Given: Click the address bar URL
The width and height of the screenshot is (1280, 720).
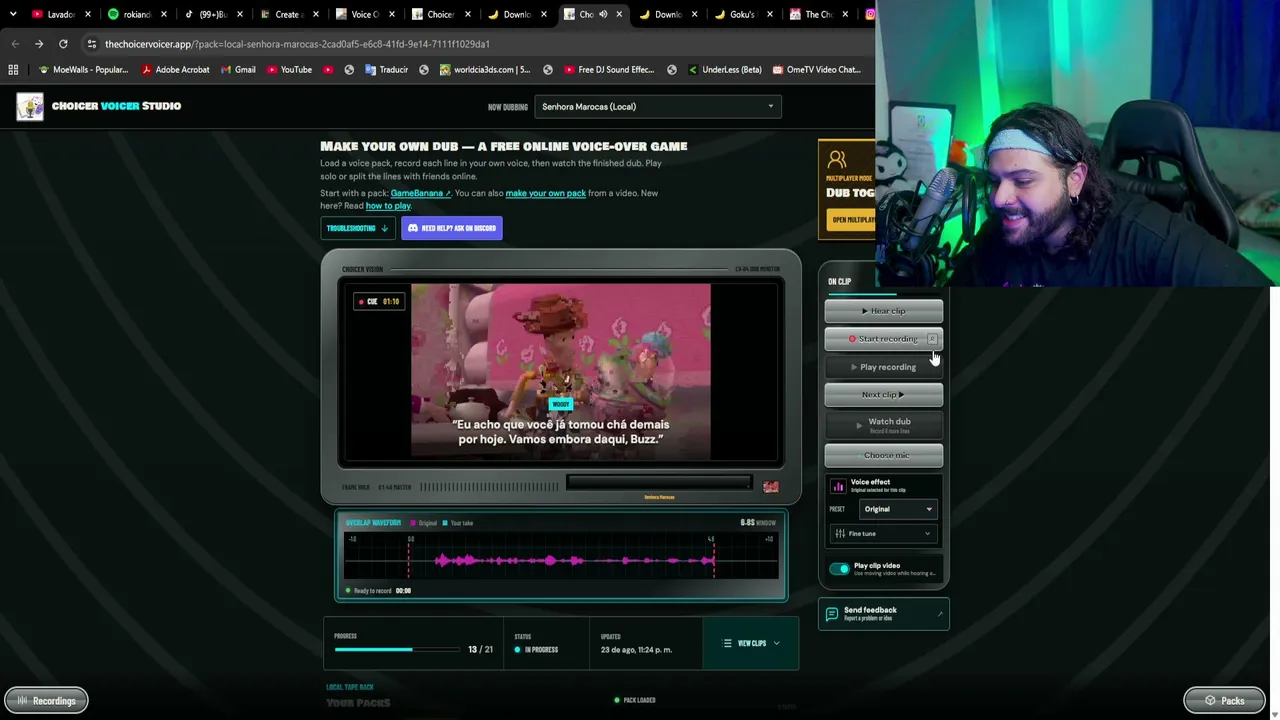Looking at the screenshot, I should 297,44.
